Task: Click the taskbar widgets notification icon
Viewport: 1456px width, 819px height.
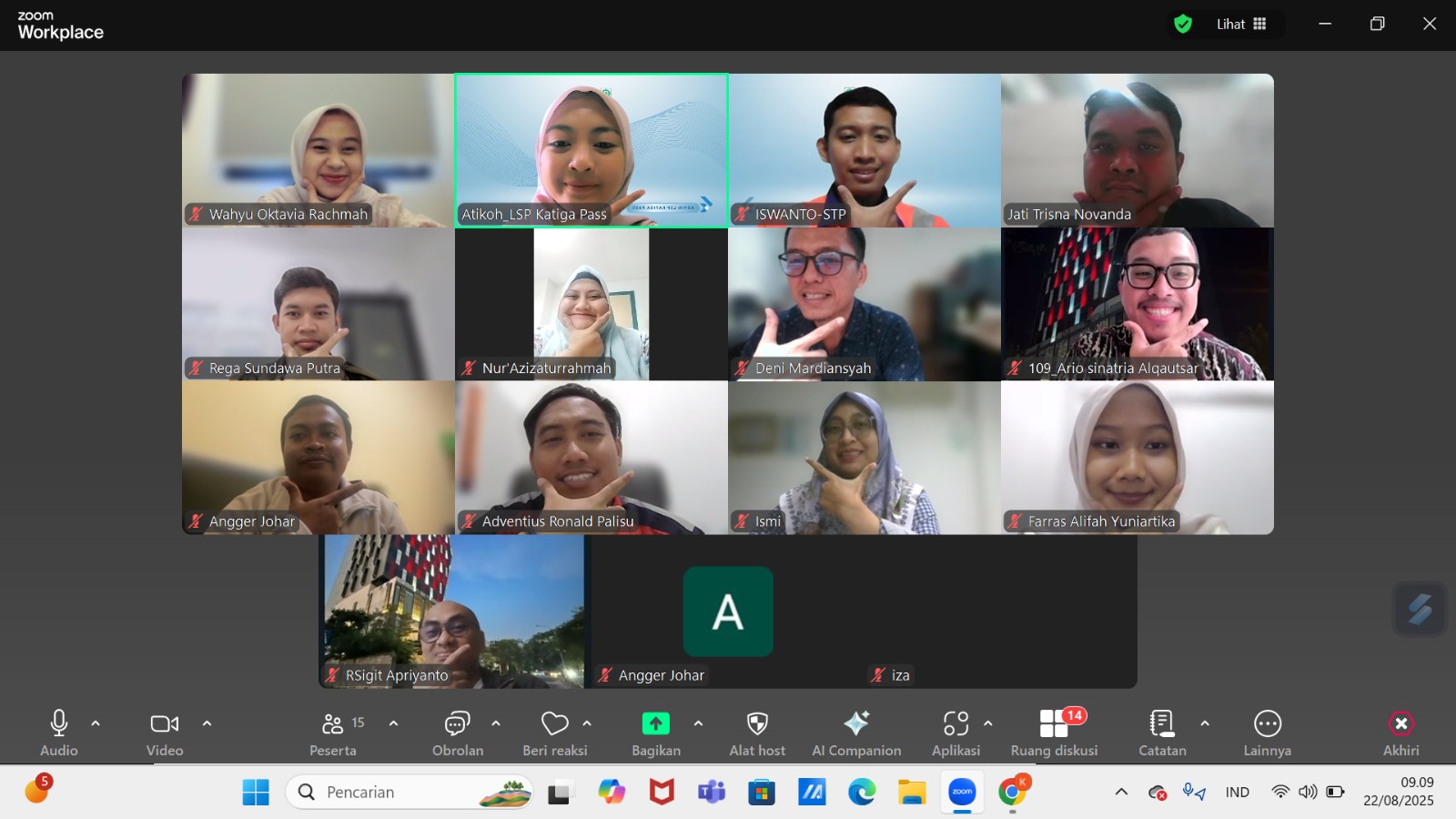Action: (37, 789)
